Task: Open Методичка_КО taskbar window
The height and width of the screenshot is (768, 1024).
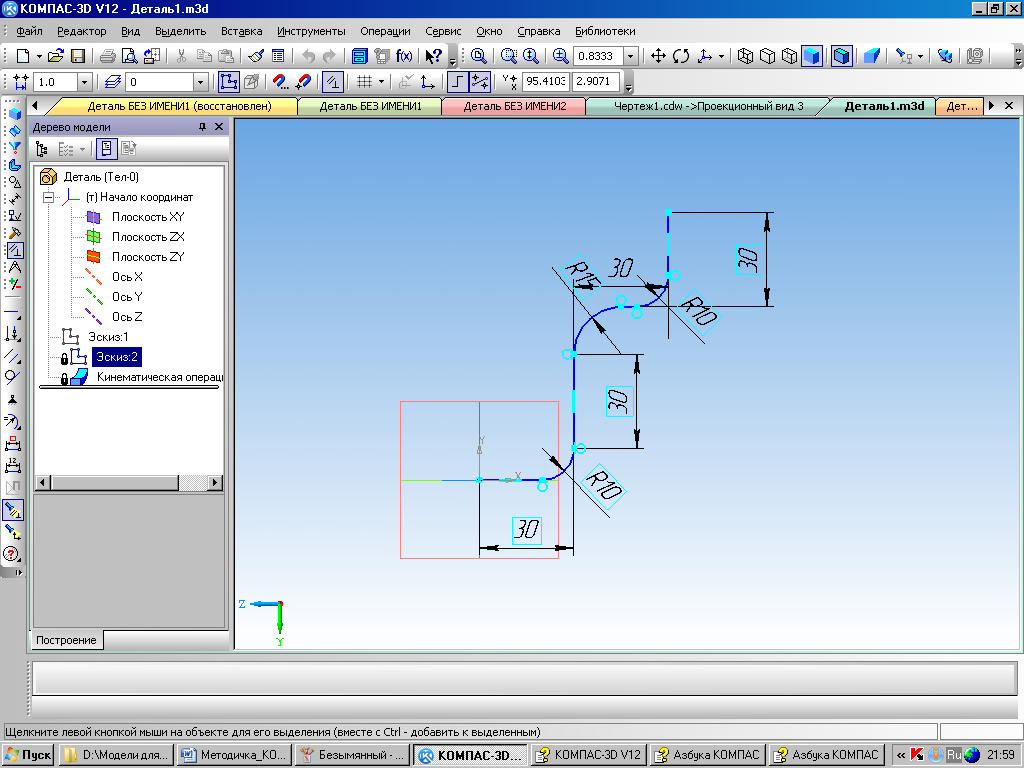Action: 234,755
